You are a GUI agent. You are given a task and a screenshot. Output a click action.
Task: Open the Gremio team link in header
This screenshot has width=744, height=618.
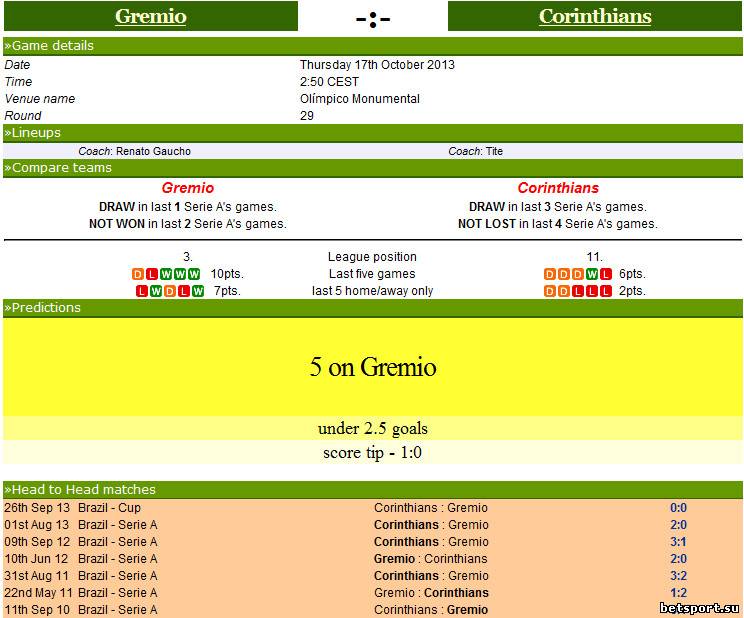(x=150, y=17)
